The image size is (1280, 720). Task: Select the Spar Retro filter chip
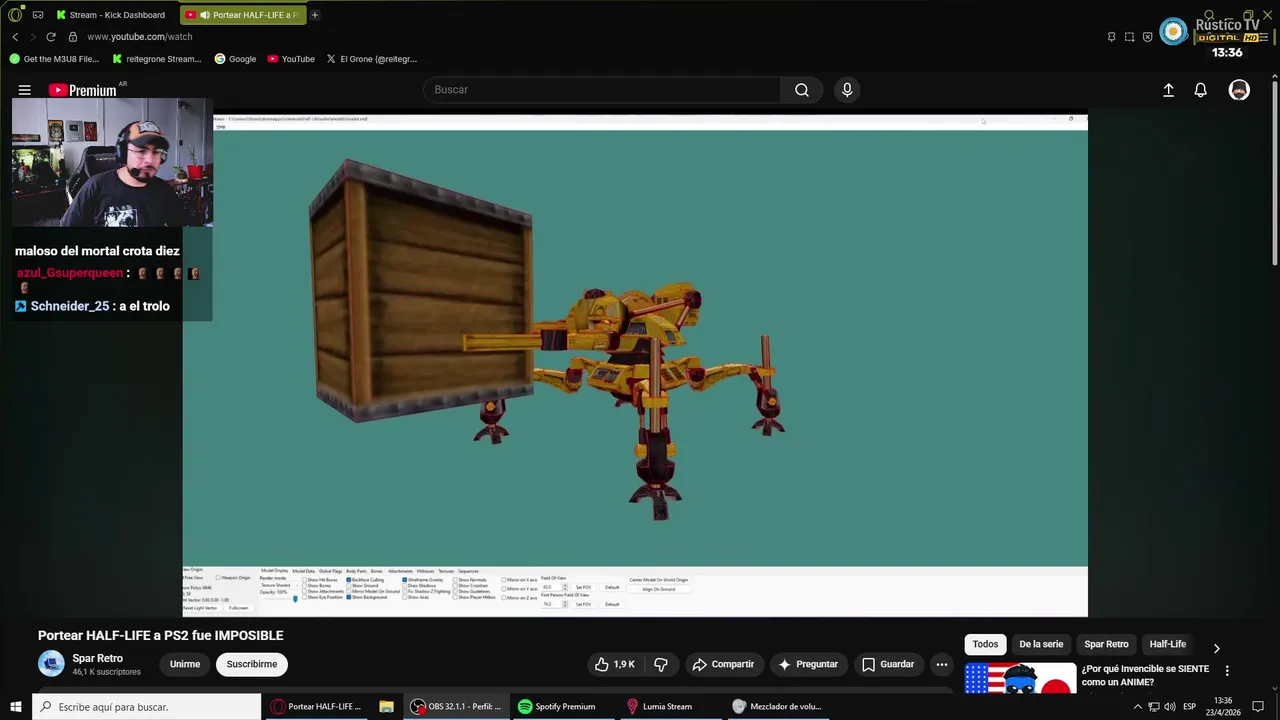click(1106, 644)
